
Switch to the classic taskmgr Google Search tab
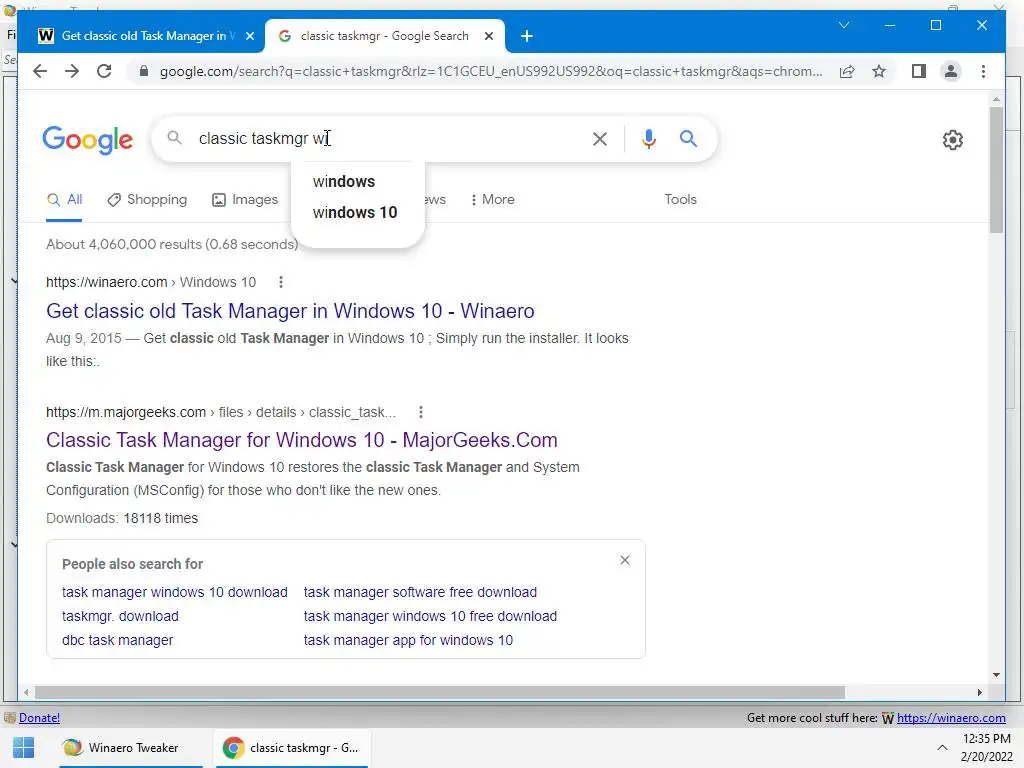pos(385,36)
